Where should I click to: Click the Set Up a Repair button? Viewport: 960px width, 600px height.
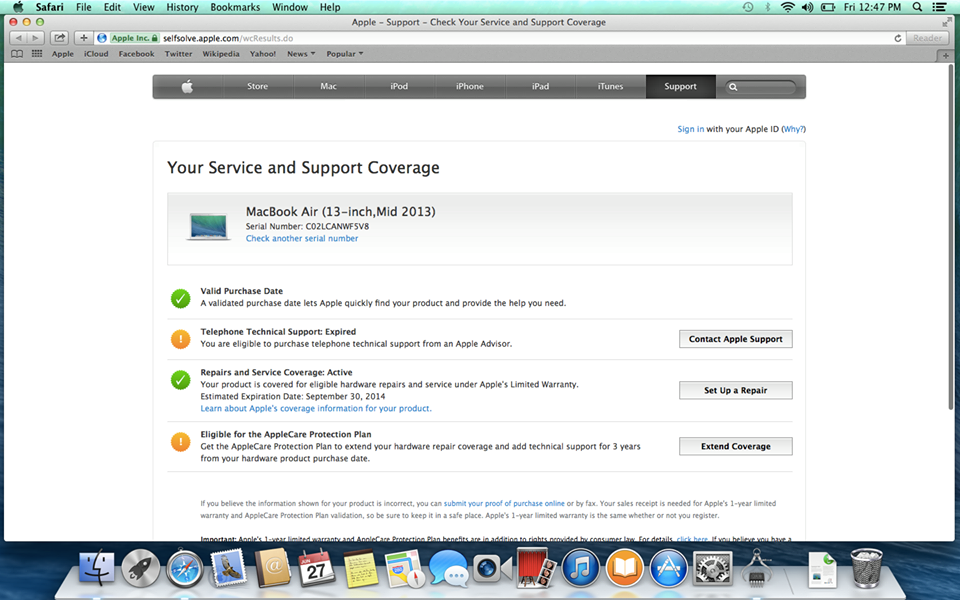coord(735,391)
